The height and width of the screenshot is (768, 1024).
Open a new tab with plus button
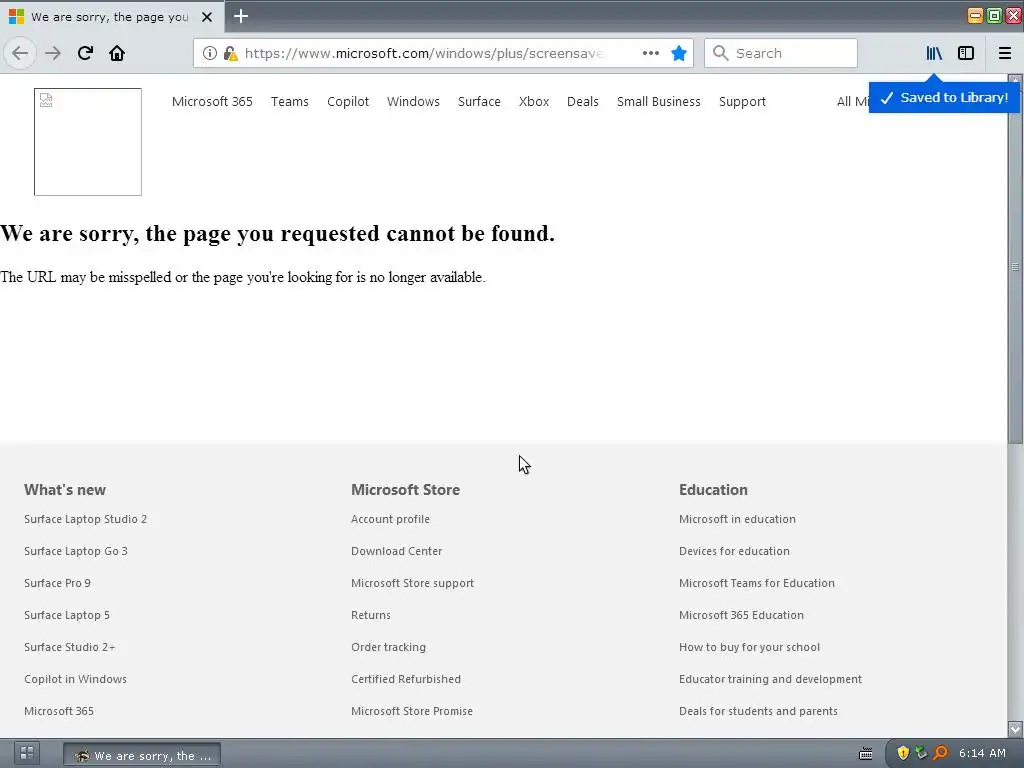point(241,16)
